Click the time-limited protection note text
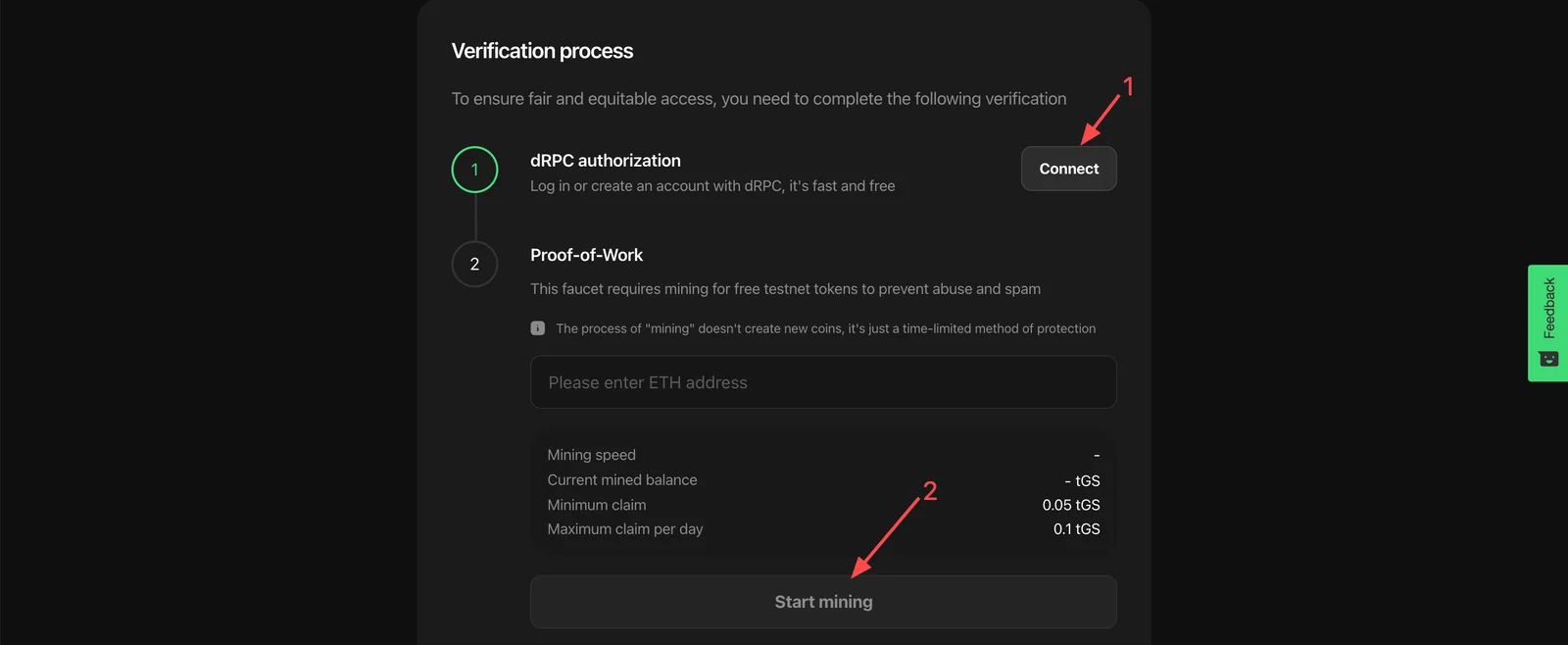Viewport: 1568px width, 645px height. point(826,328)
